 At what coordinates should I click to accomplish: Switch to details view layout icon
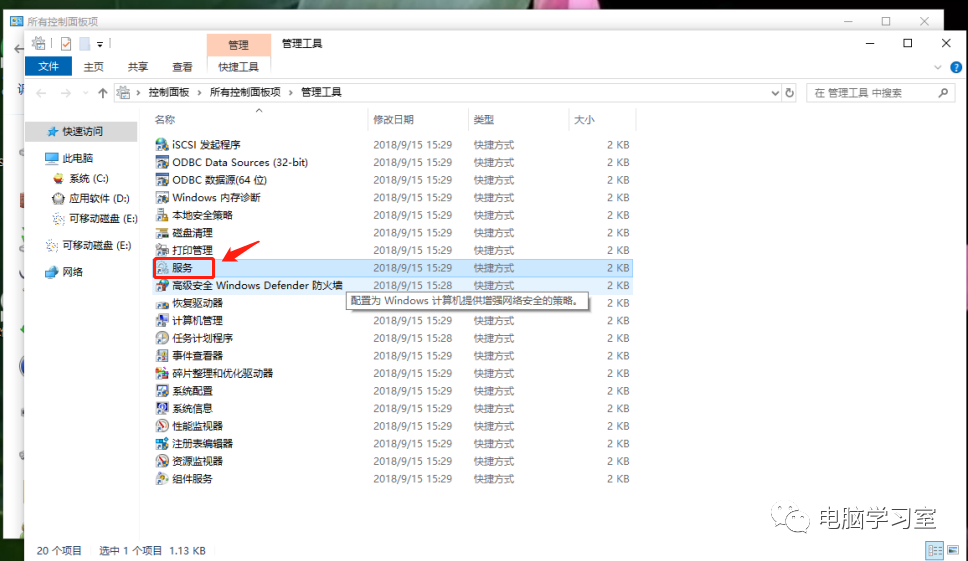coord(935,550)
